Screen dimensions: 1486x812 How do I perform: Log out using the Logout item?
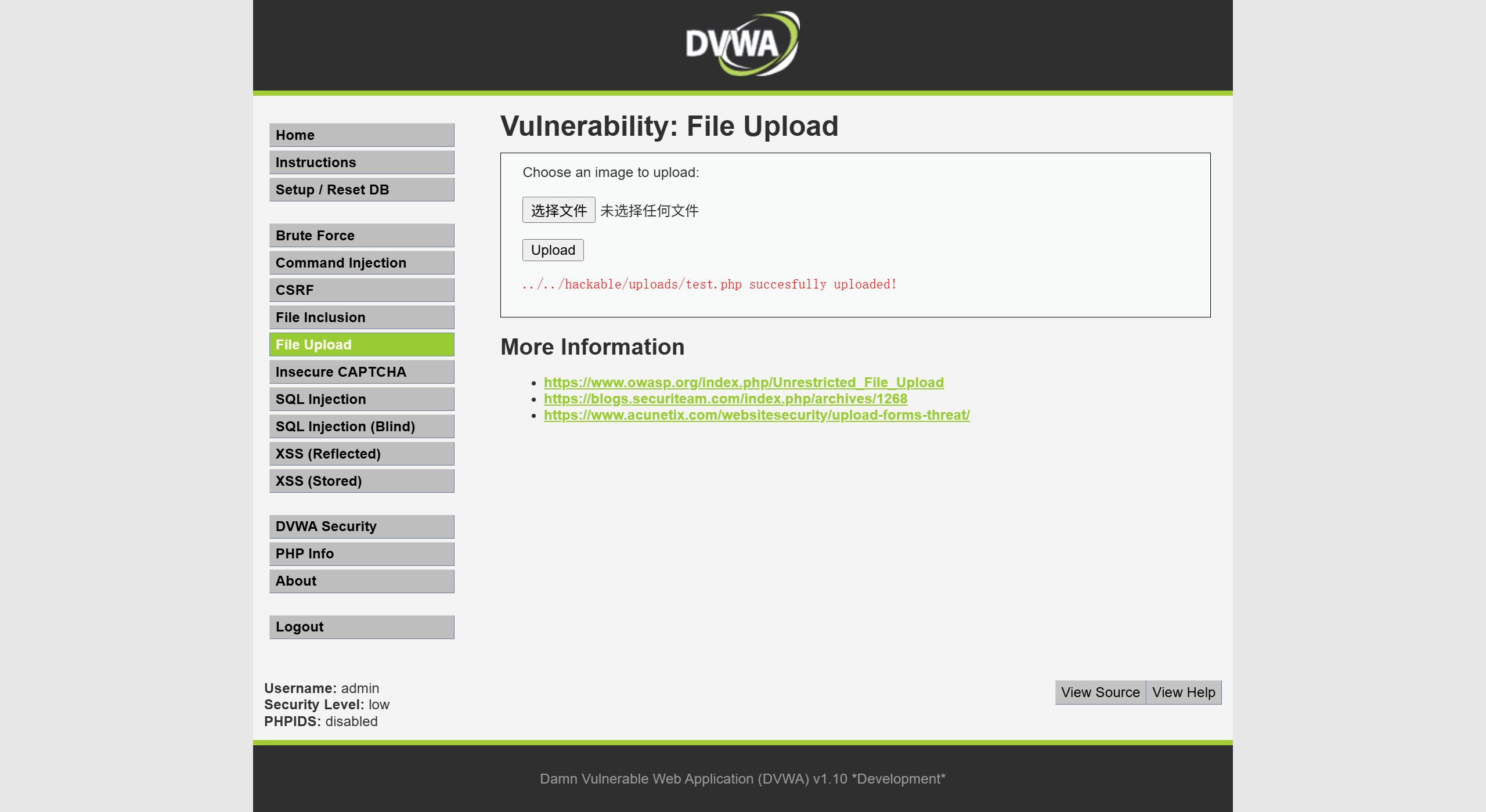(x=361, y=627)
